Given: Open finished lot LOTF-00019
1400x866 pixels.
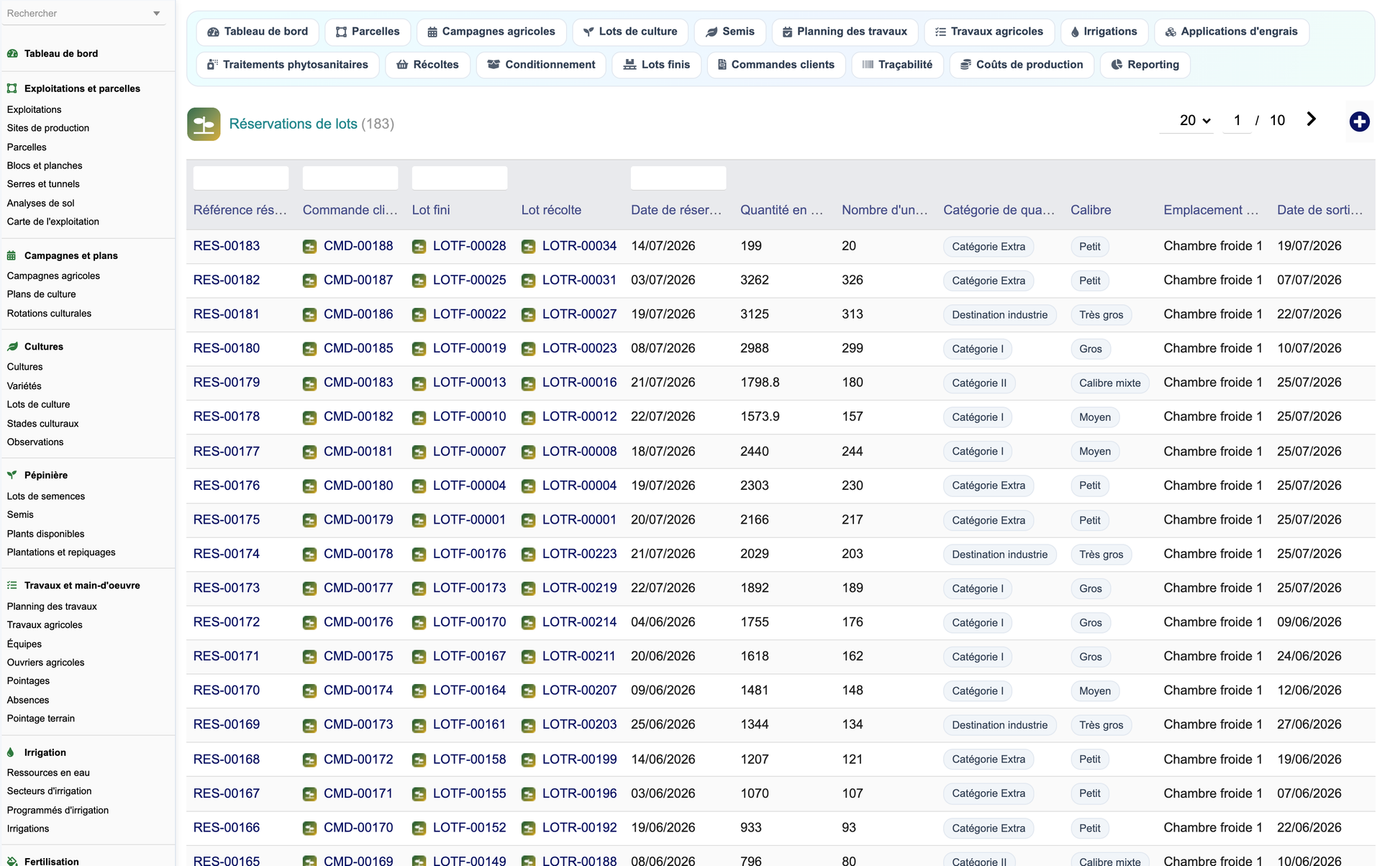Looking at the screenshot, I should (x=469, y=348).
